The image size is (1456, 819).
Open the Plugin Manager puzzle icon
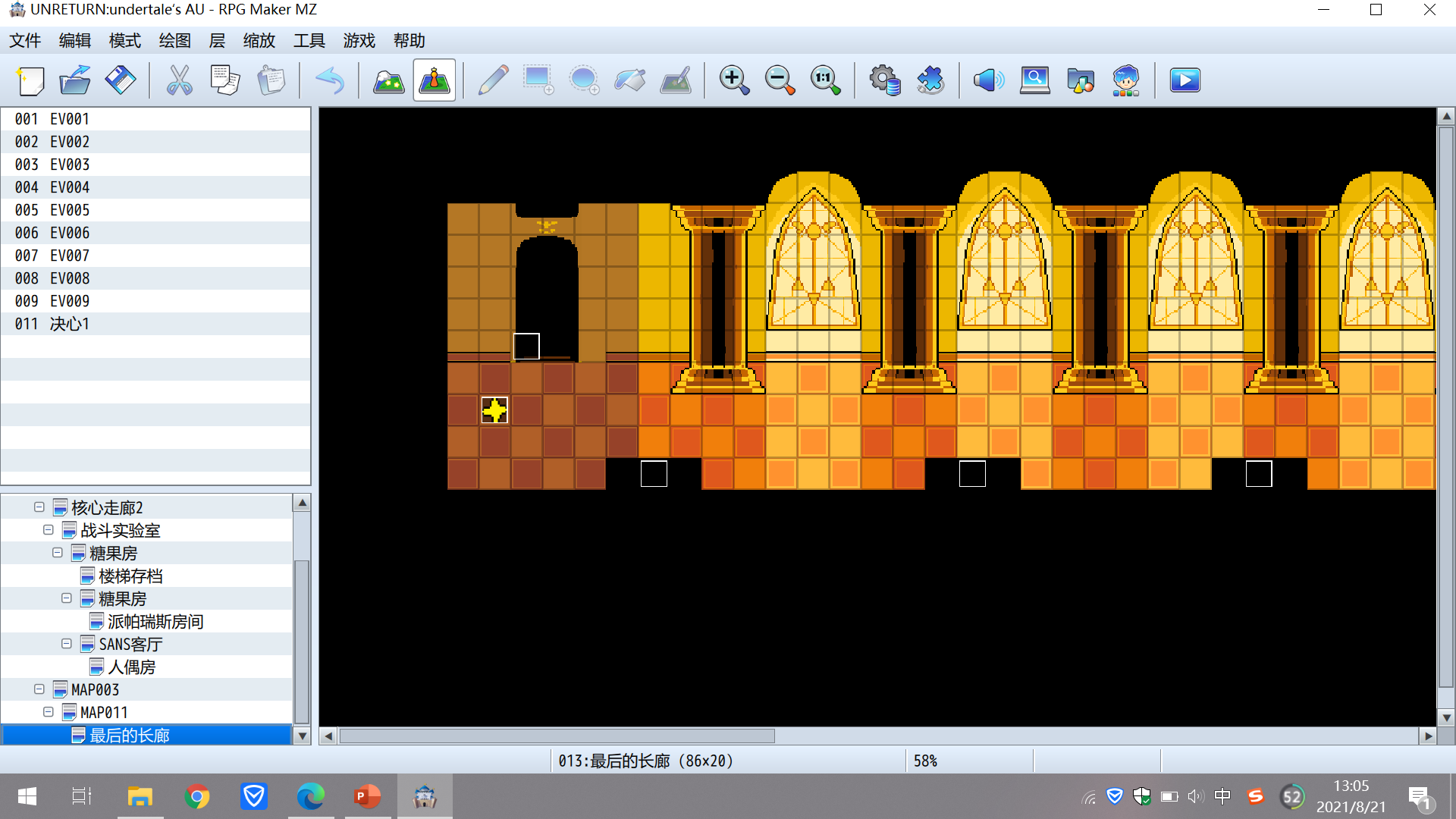click(x=930, y=80)
